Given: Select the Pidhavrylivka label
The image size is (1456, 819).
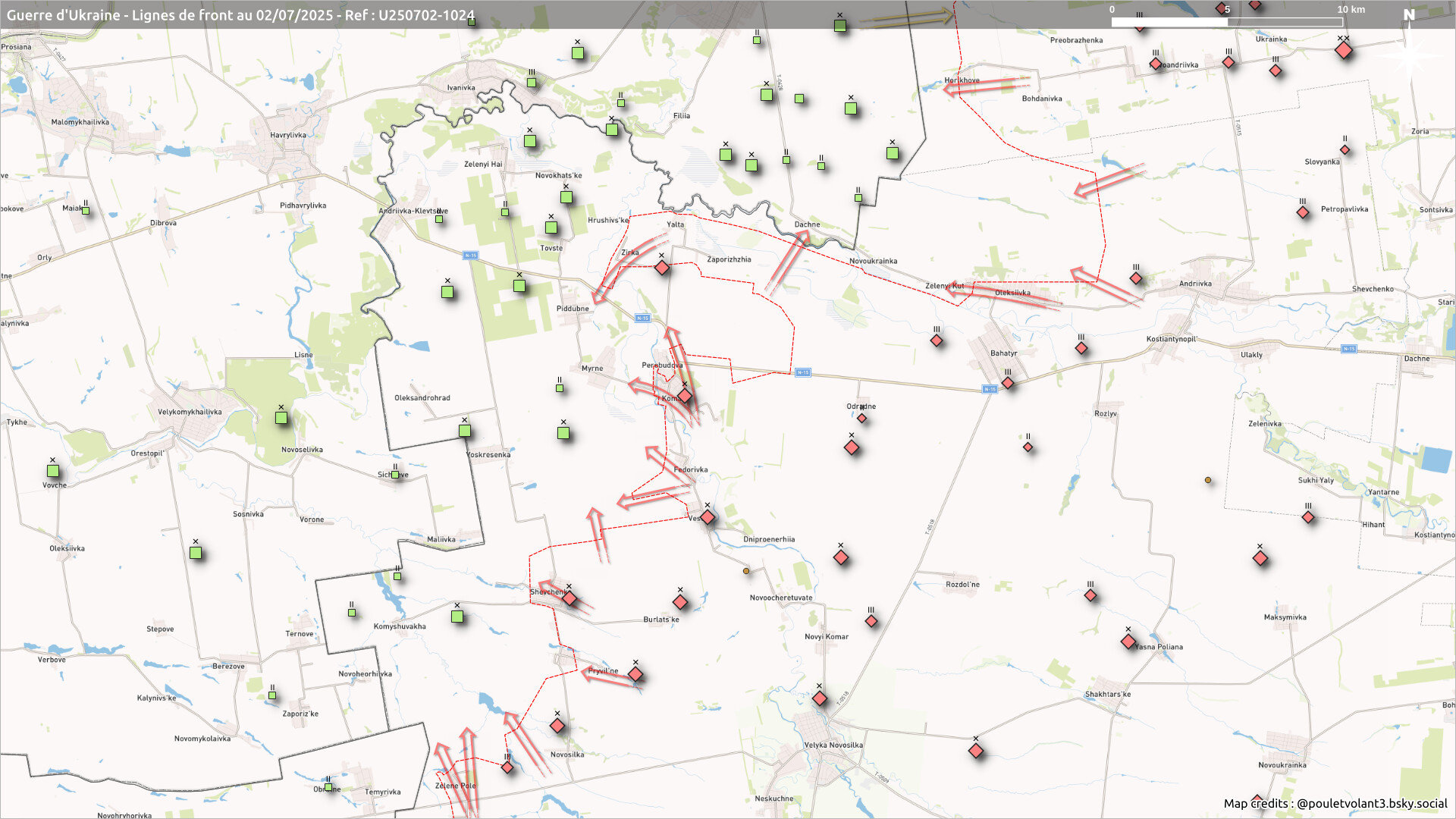Looking at the screenshot, I should tap(303, 206).
